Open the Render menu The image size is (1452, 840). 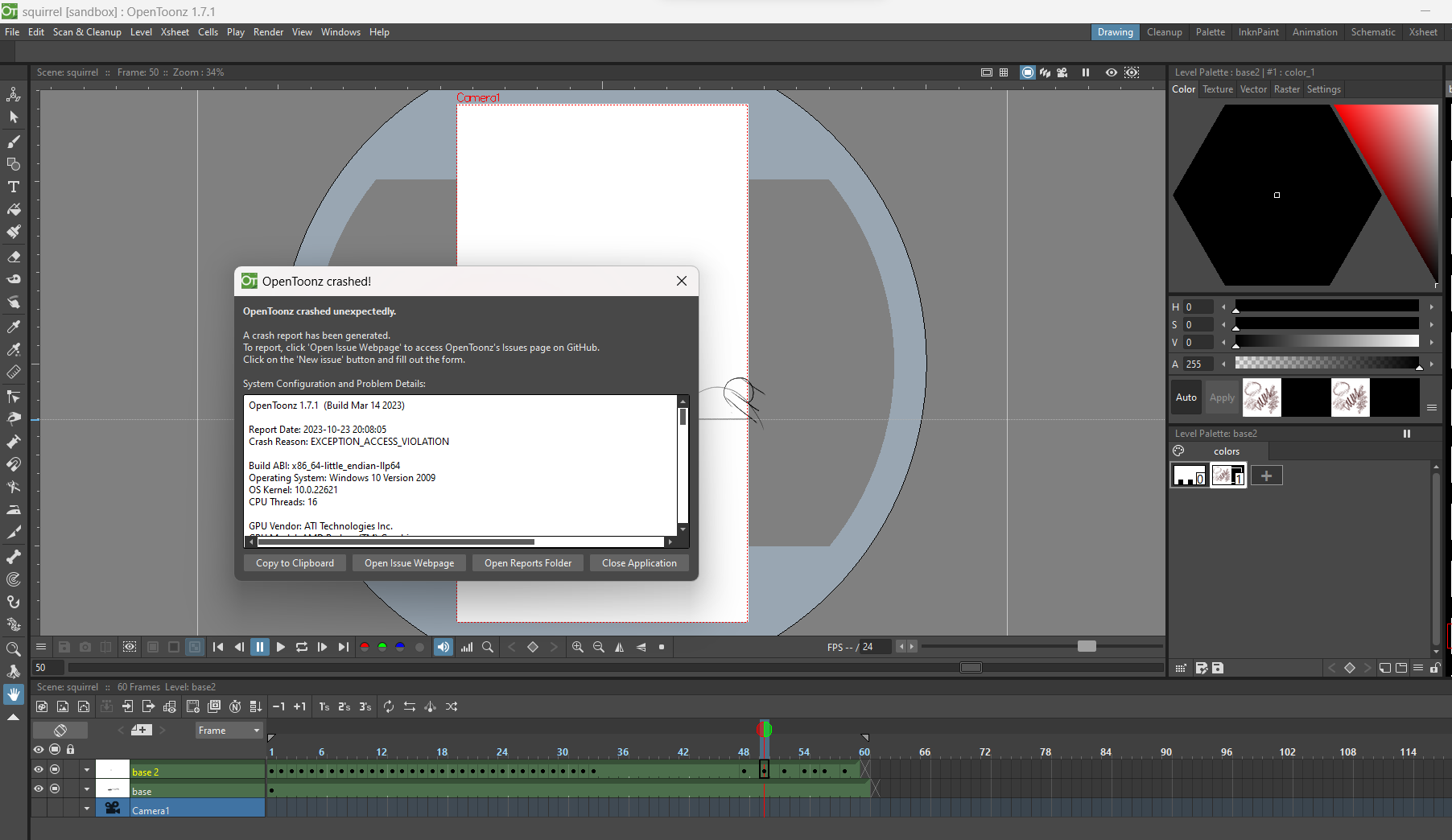click(268, 32)
